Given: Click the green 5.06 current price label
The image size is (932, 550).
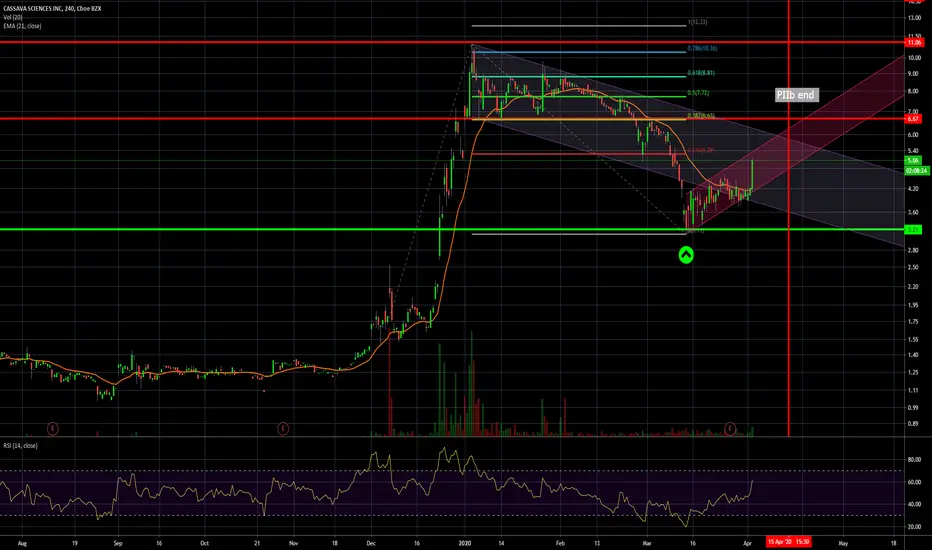Looking at the screenshot, I should (913, 161).
